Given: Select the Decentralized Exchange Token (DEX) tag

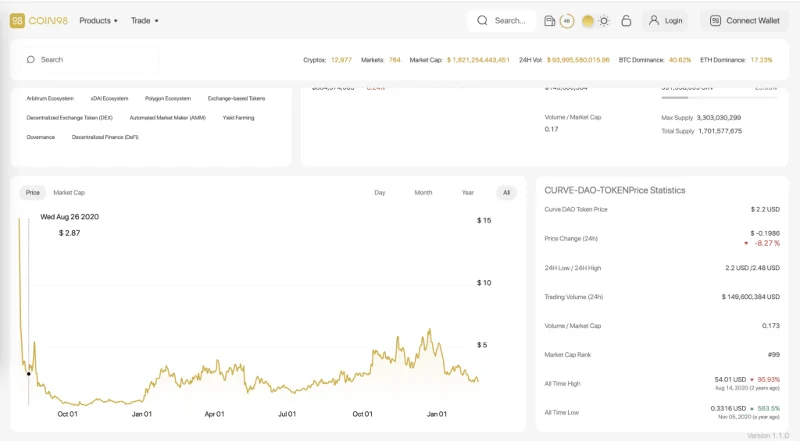Looking at the screenshot, I should point(69,118).
